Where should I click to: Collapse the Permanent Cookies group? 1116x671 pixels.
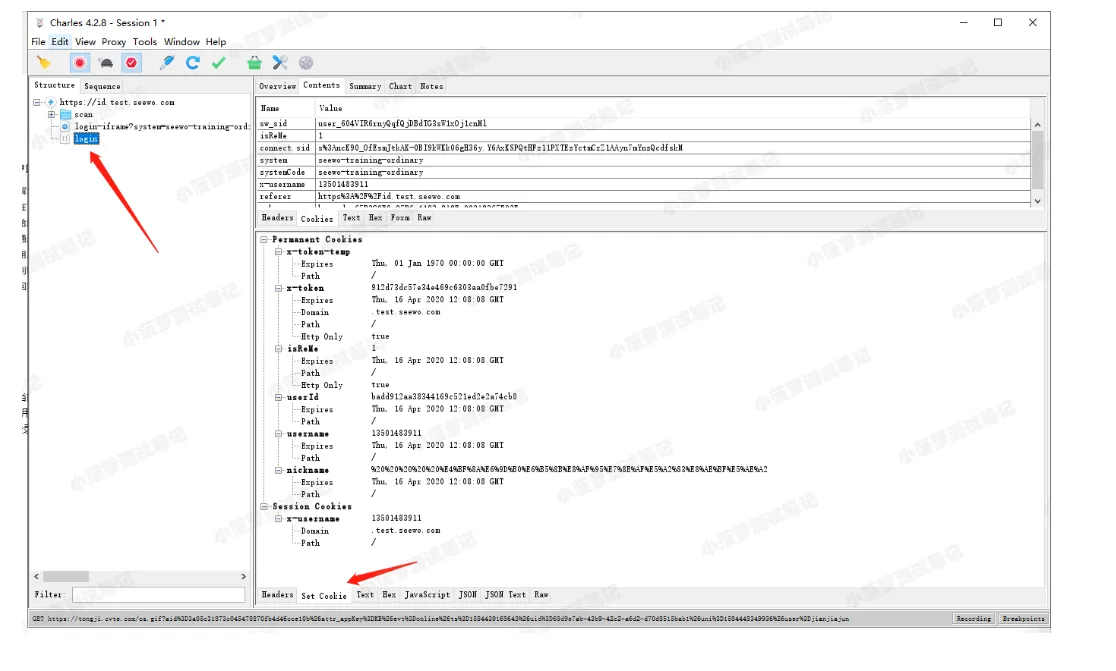tap(264, 240)
